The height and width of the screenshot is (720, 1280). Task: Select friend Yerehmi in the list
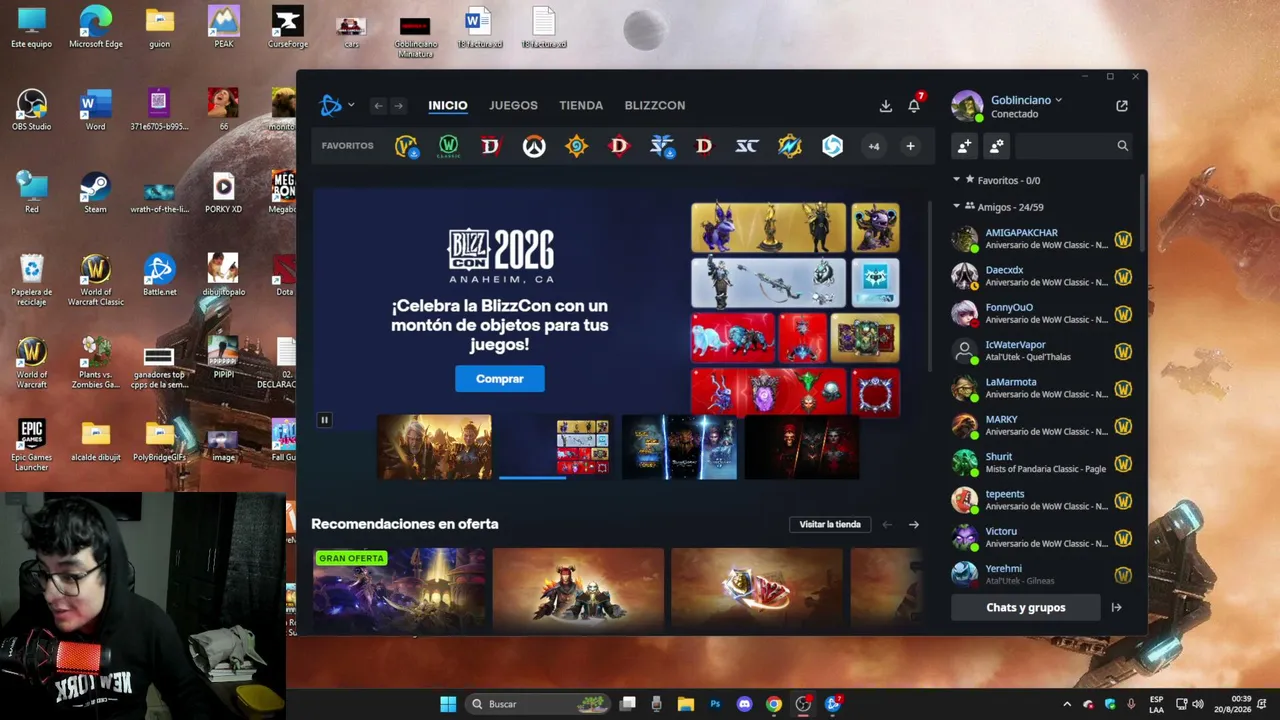[1041, 575]
